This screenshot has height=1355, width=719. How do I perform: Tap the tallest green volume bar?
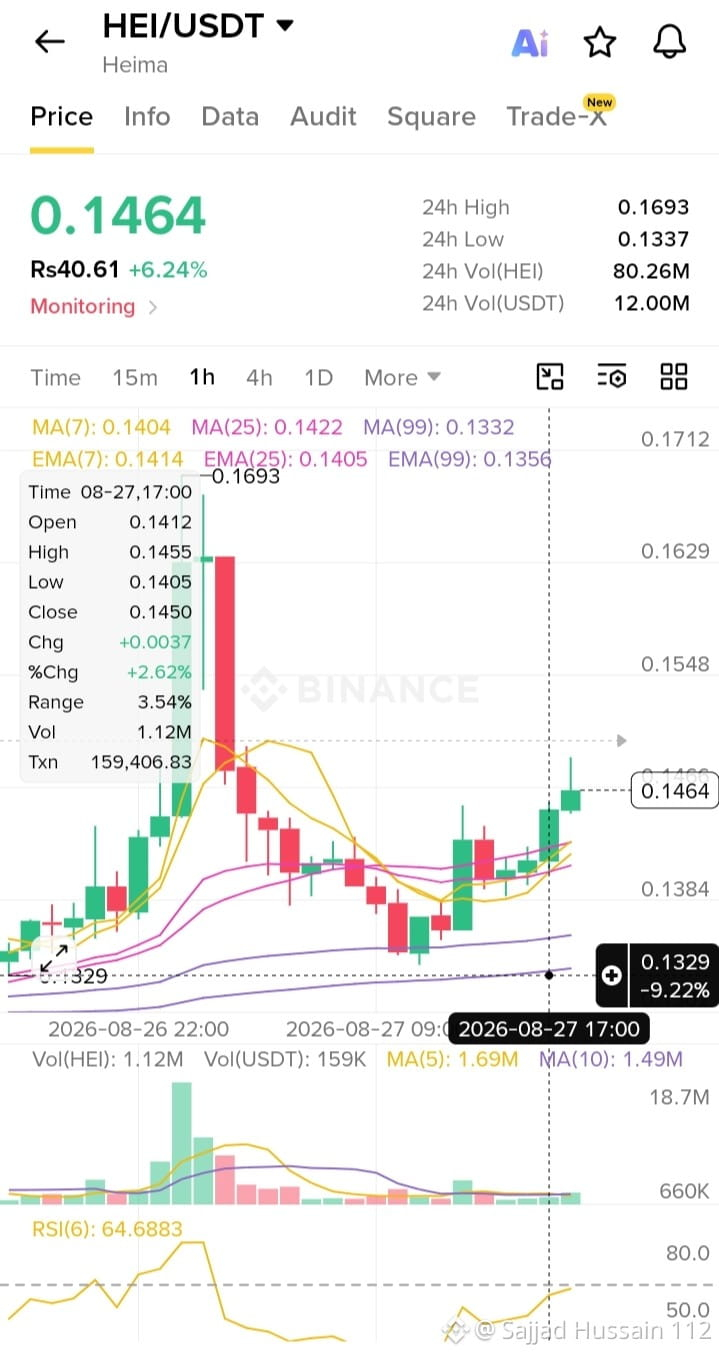[x=181, y=1142]
